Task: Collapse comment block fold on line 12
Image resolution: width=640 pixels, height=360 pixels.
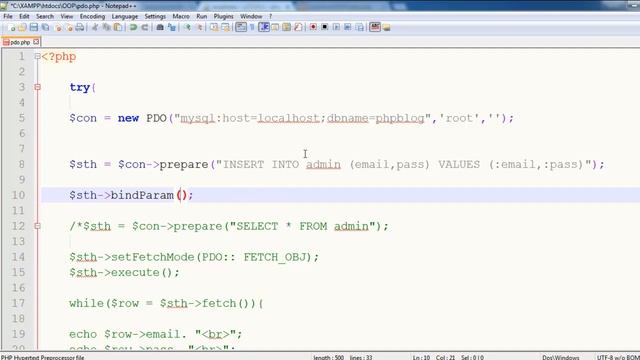Action: coord(37,226)
